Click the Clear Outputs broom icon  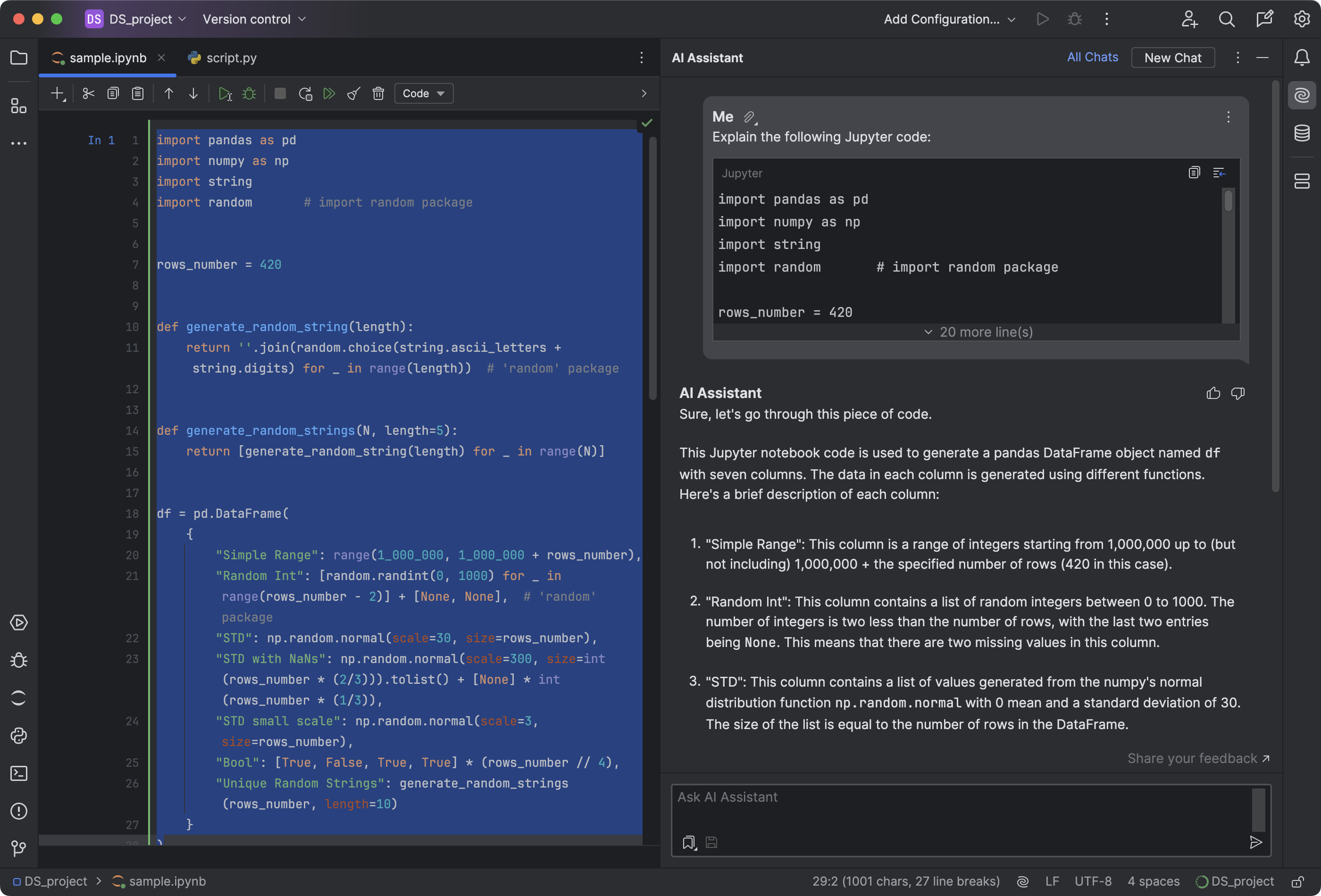coord(353,94)
